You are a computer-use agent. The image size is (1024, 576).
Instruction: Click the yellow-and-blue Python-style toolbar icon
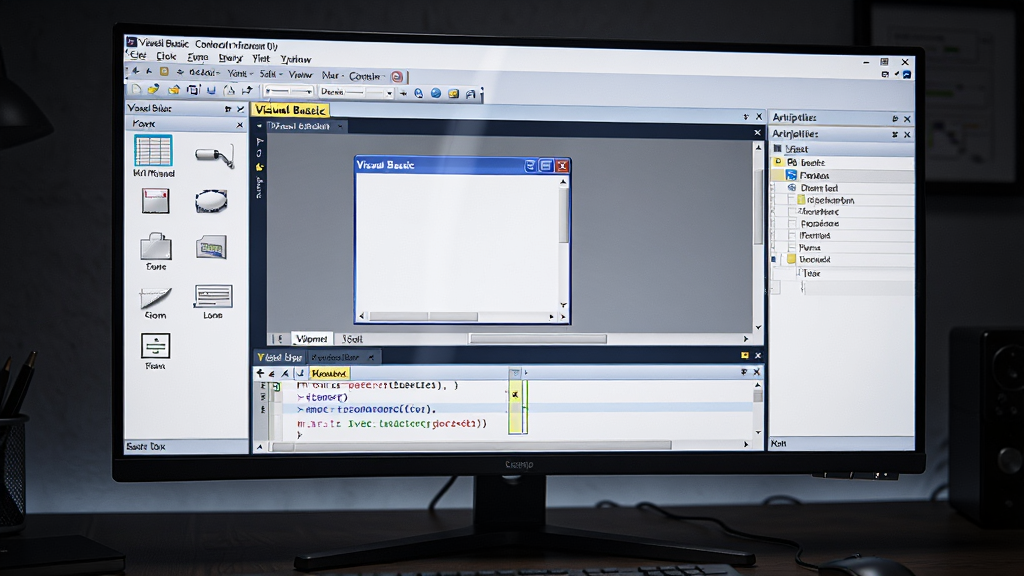(153, 89)
